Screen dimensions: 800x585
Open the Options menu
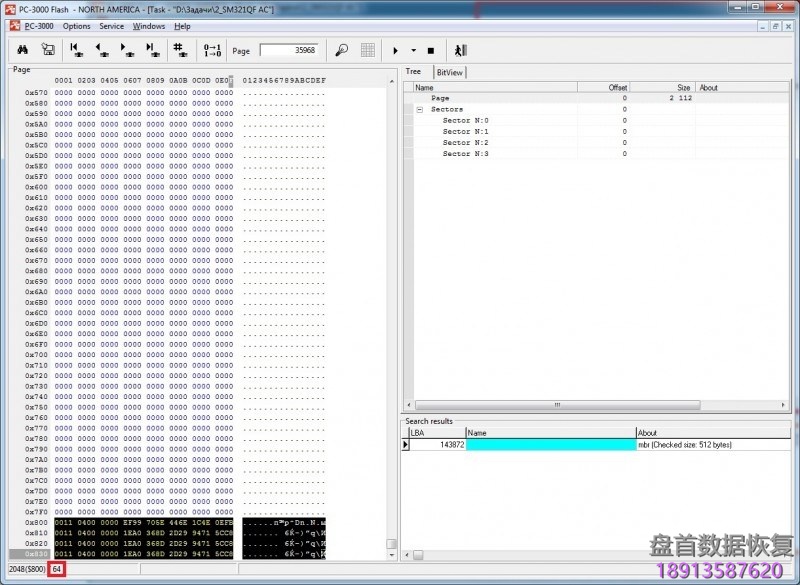coord(76,26)
